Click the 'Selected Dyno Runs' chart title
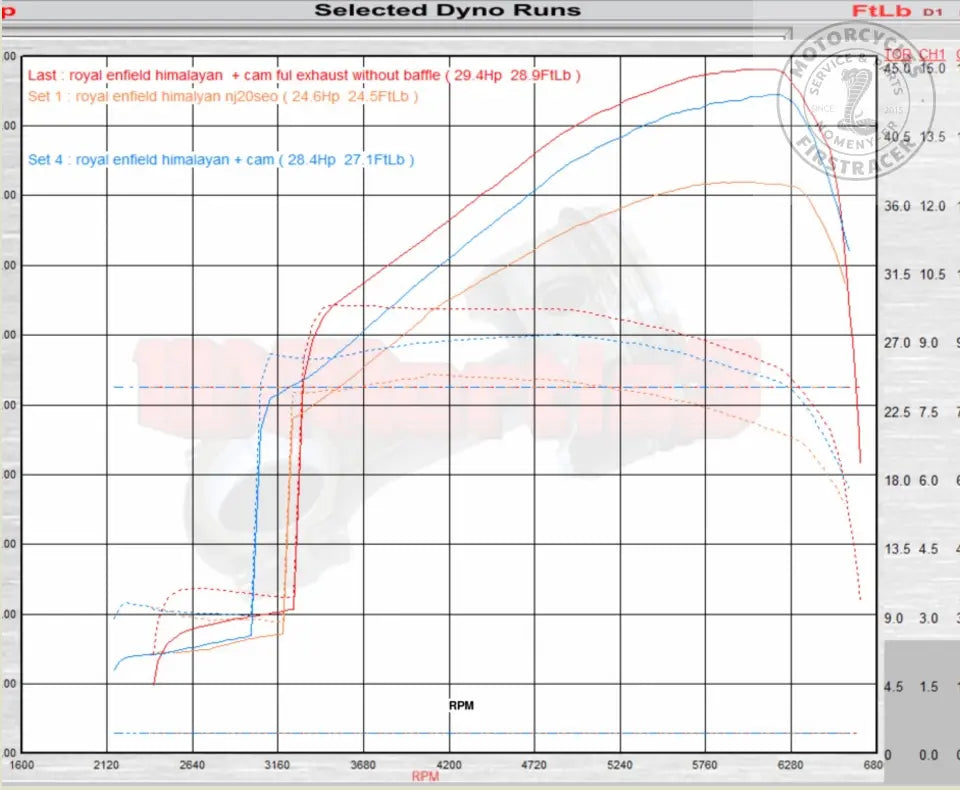Viewport: 960px width, 790px height. 447,11
